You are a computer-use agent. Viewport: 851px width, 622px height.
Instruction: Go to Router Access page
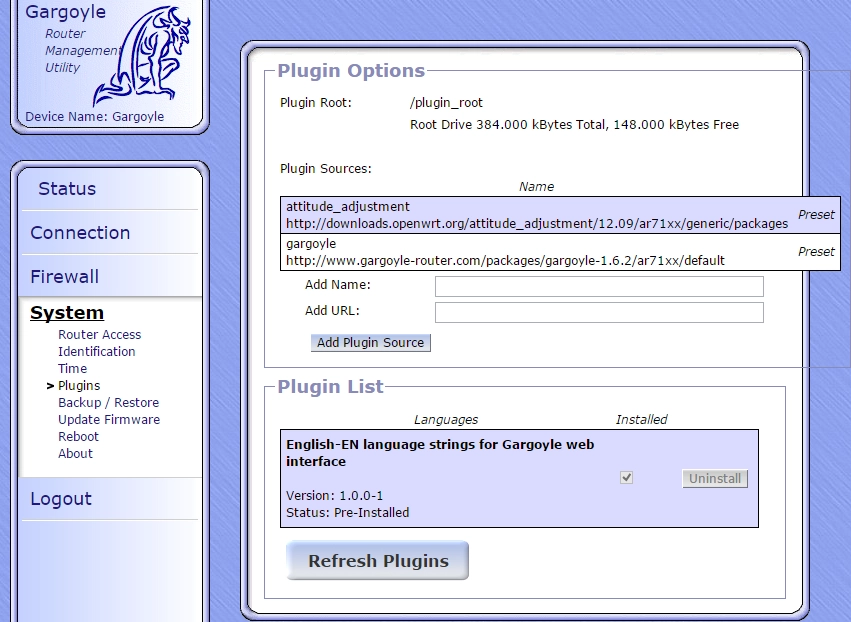99,334
